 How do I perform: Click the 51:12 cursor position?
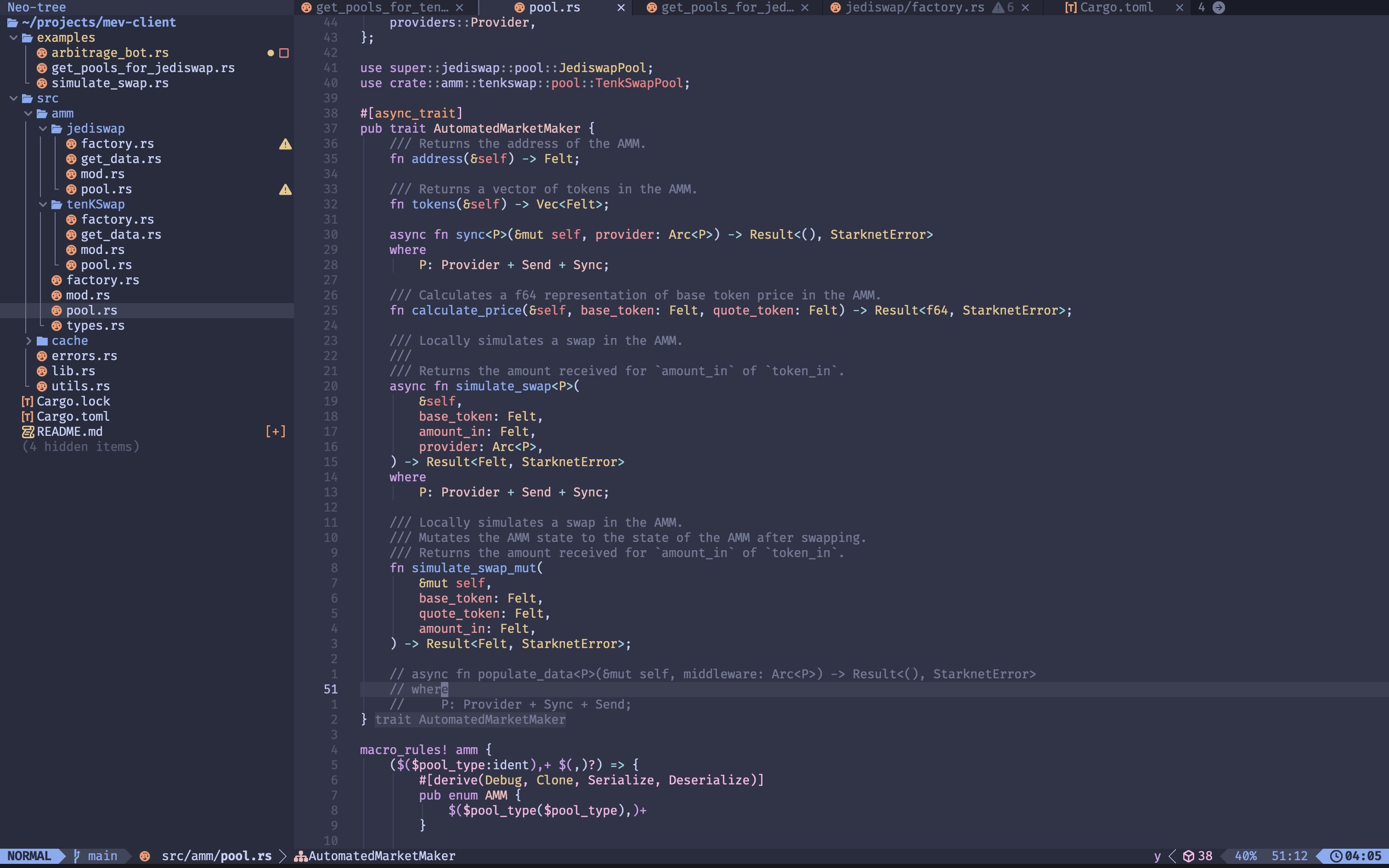coord(1289,856)
